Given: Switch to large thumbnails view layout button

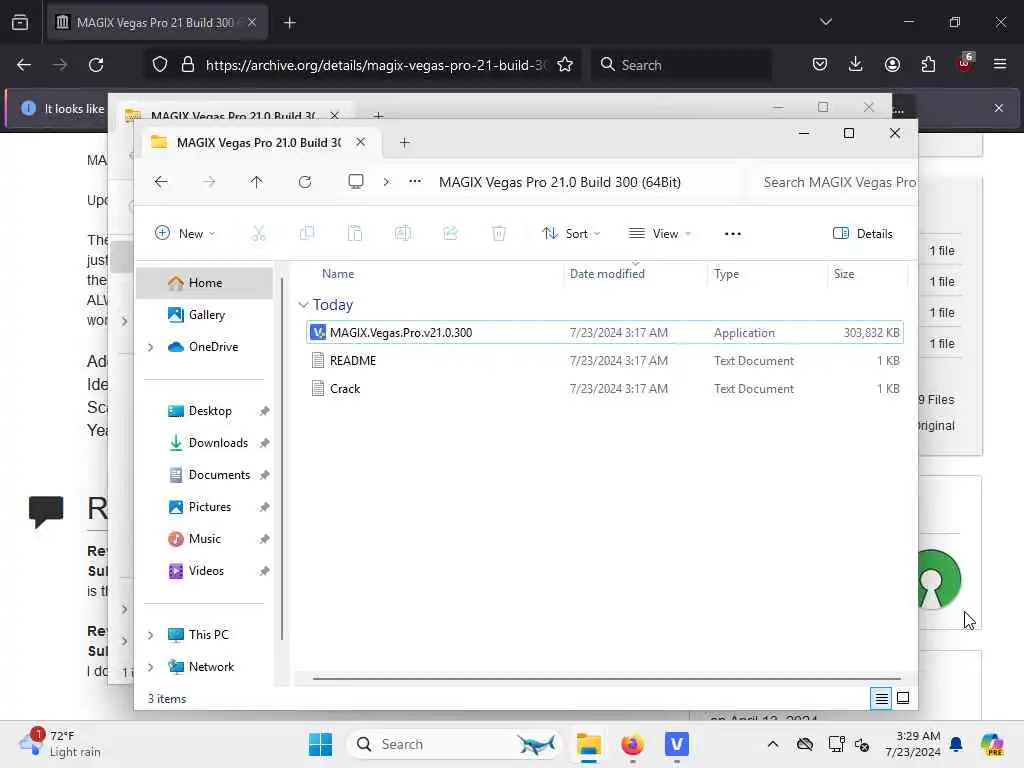Looking at the screenshot, I should point(903,698).
